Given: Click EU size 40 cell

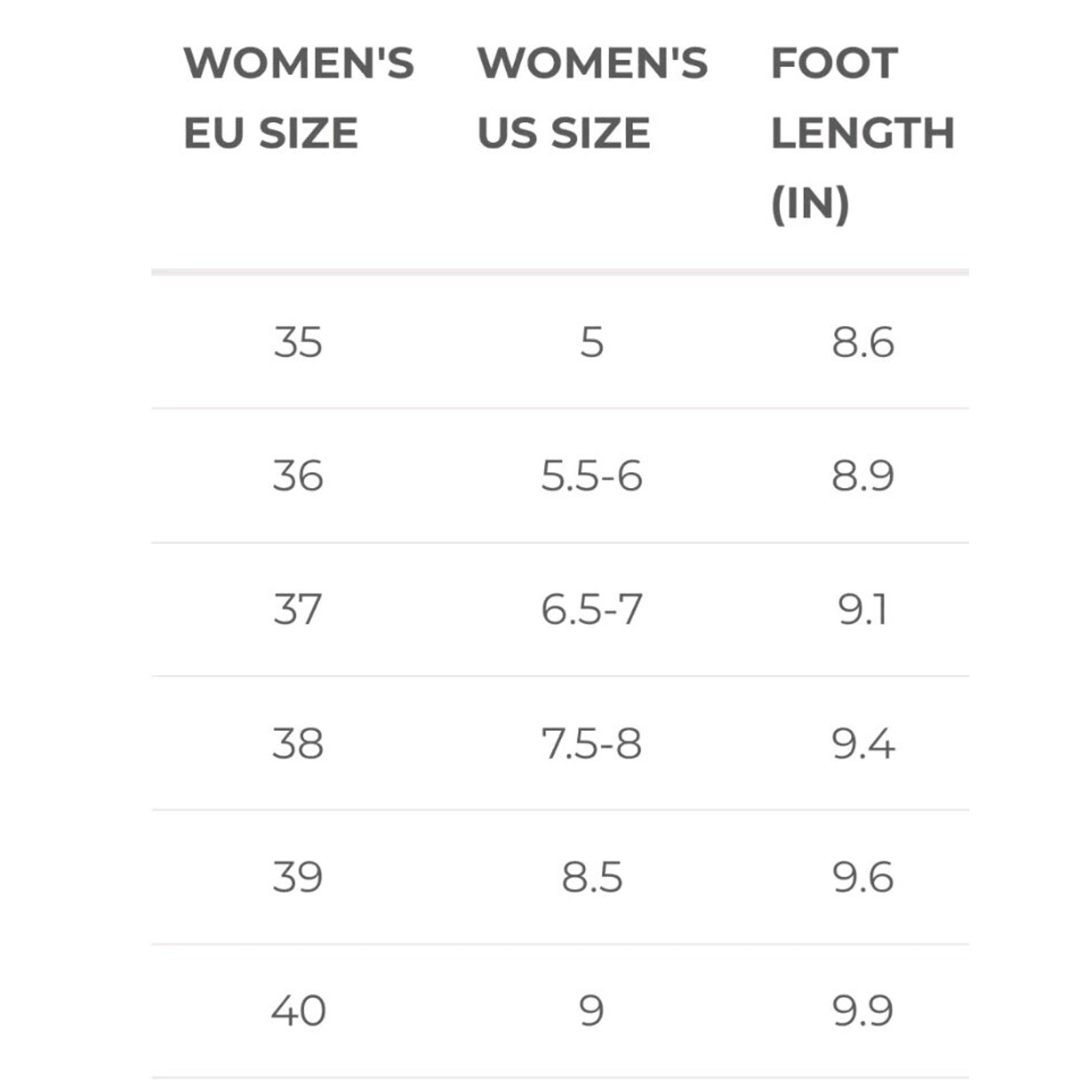Looking at the screenshot, I should [x=298, y=1011].
